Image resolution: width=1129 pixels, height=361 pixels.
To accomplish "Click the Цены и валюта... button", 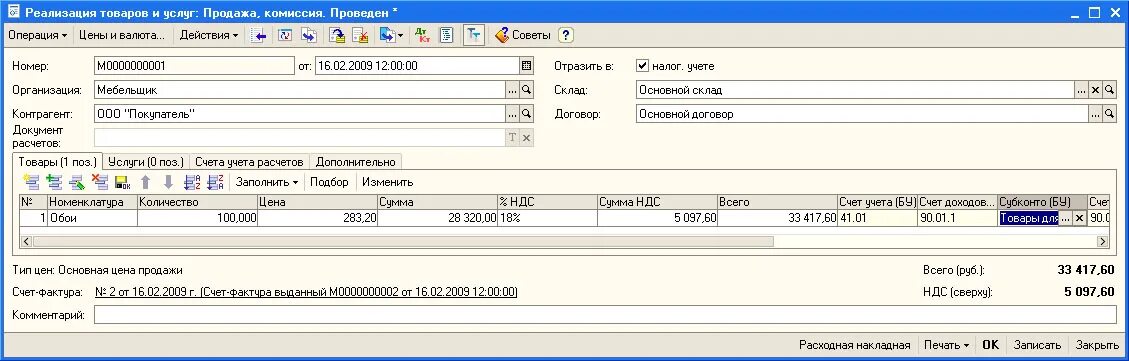I will tap(122, 35).
